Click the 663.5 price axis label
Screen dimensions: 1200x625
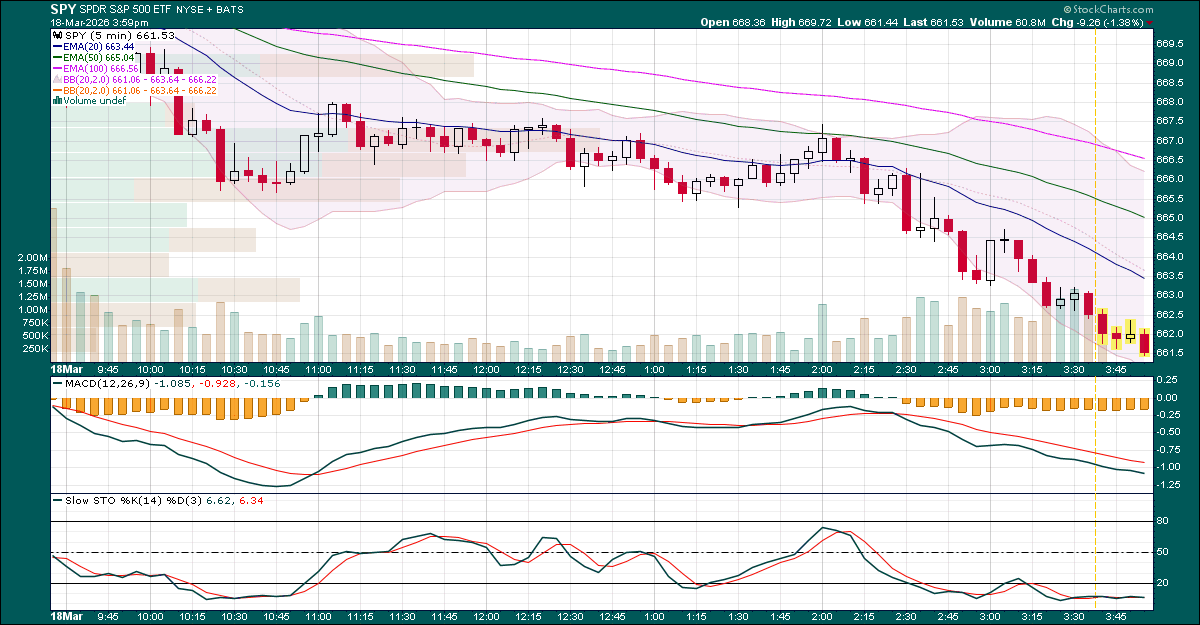1170,275
